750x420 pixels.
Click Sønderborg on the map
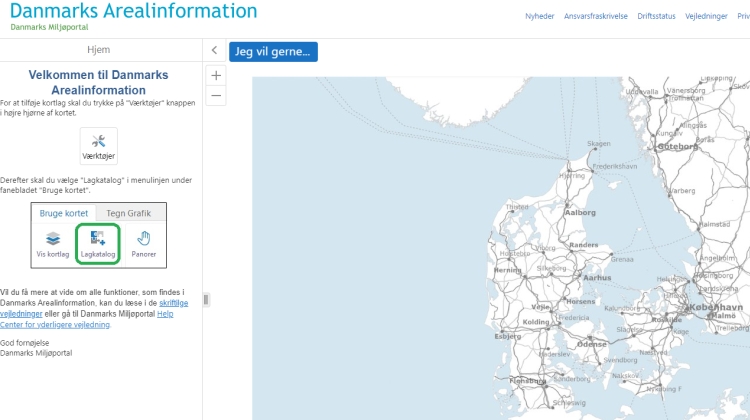click(572, 378)
